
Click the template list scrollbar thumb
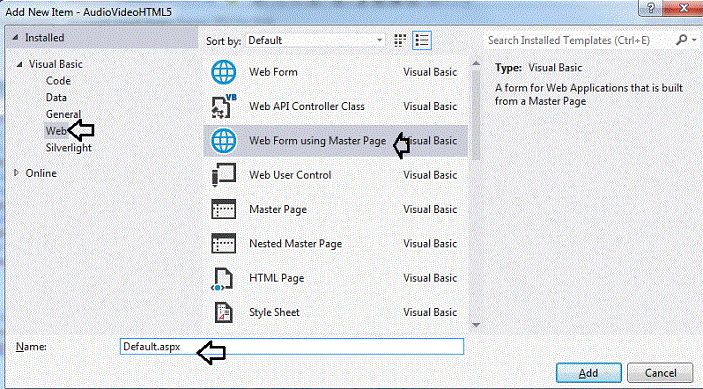[x=476, y=114]
